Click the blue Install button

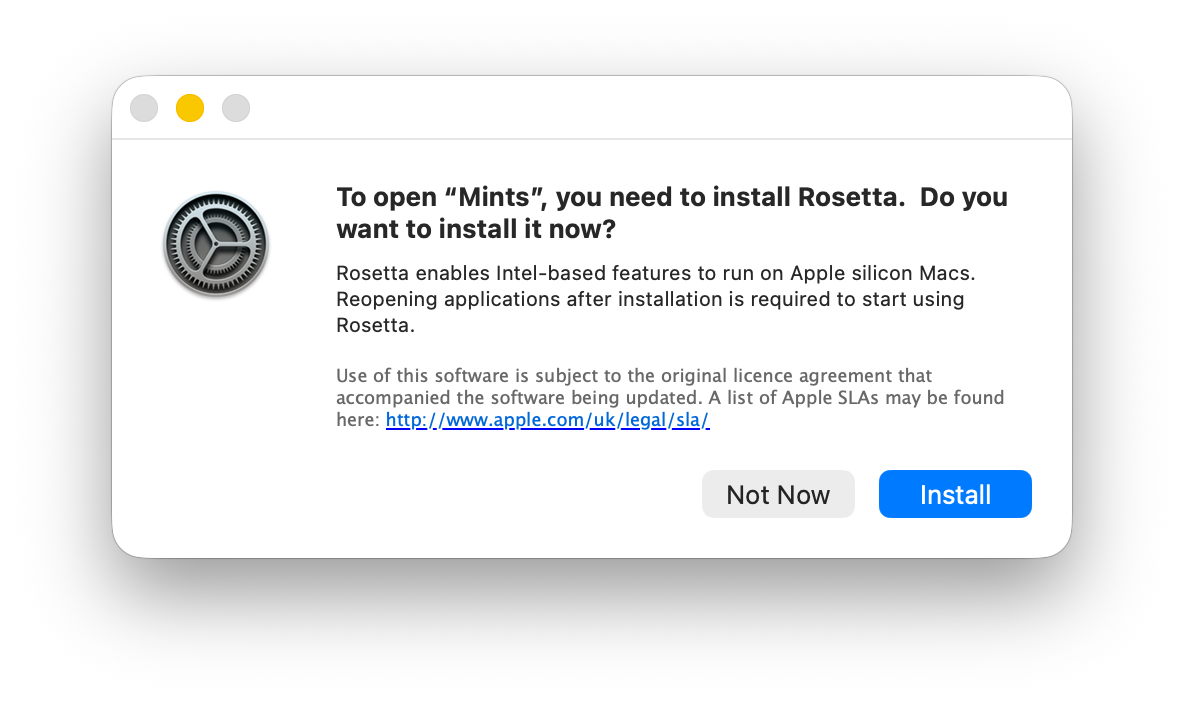955,495
